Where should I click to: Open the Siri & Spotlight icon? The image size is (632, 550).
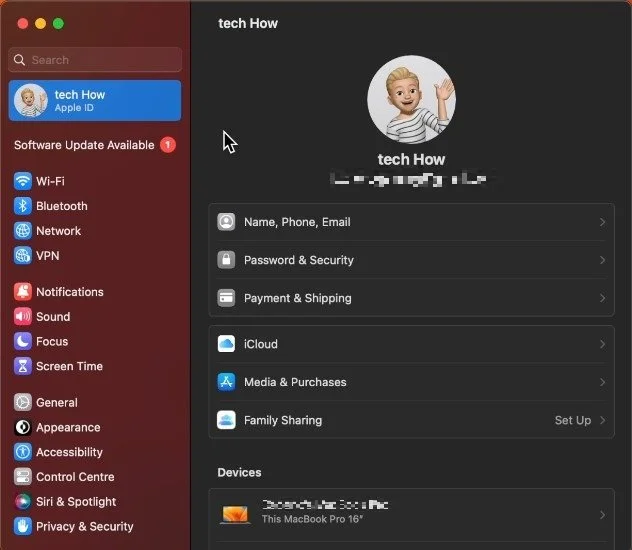coord(23,502)
